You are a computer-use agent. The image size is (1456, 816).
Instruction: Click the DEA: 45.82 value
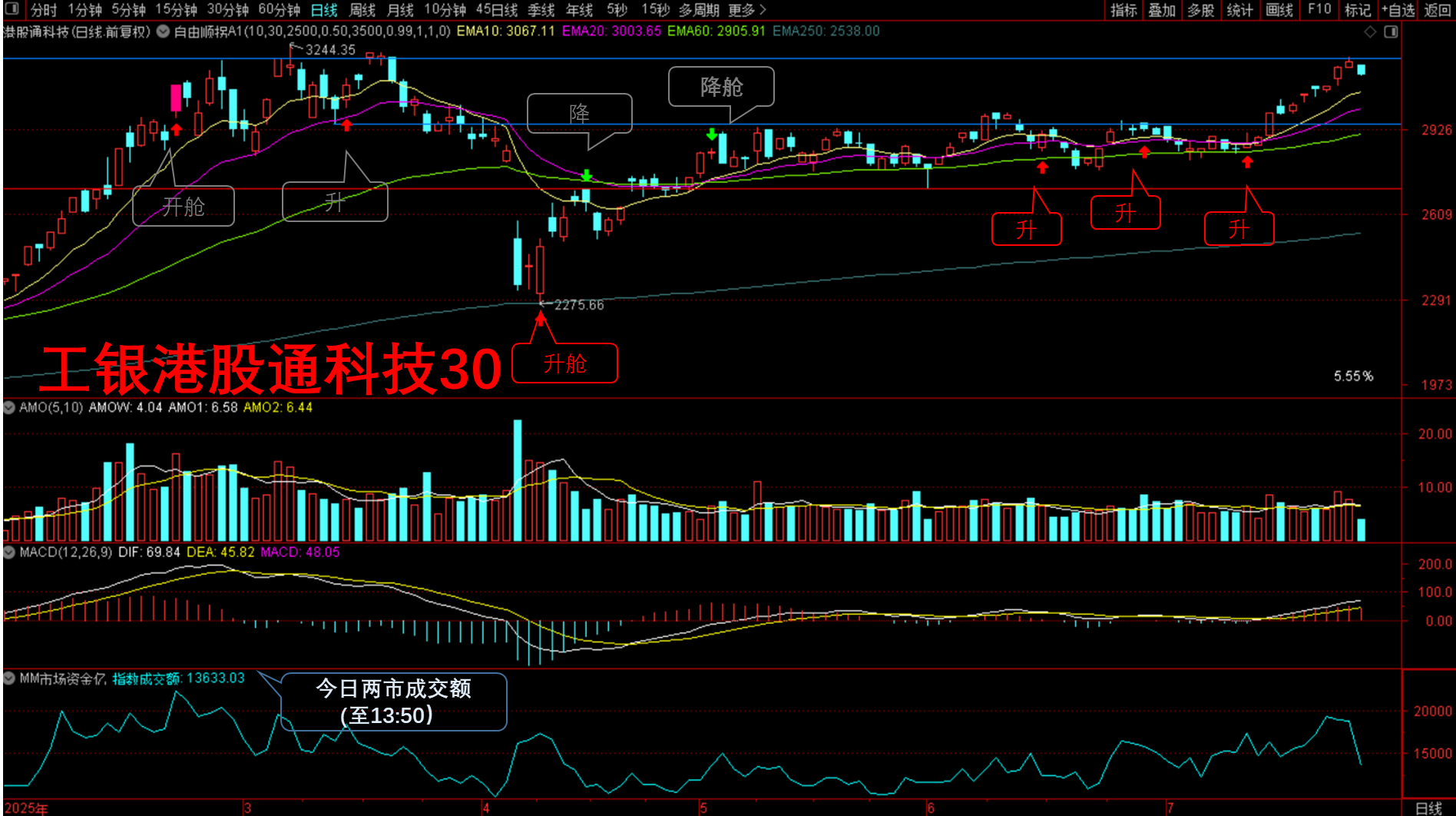point(220,552)
